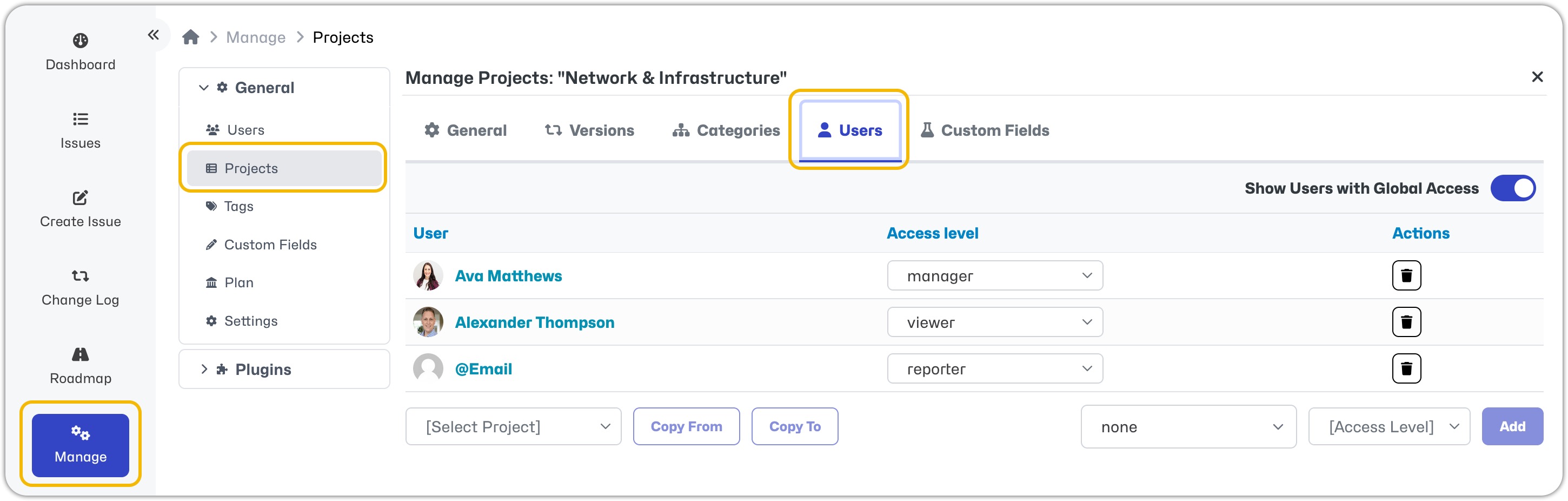Sort by the User column header
The width and height of the screenshot is (1568, 501).
[430, 233]
